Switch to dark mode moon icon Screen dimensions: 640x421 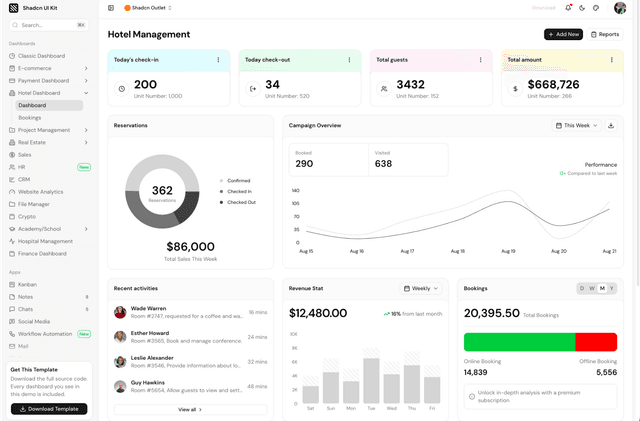click(582, 8)
